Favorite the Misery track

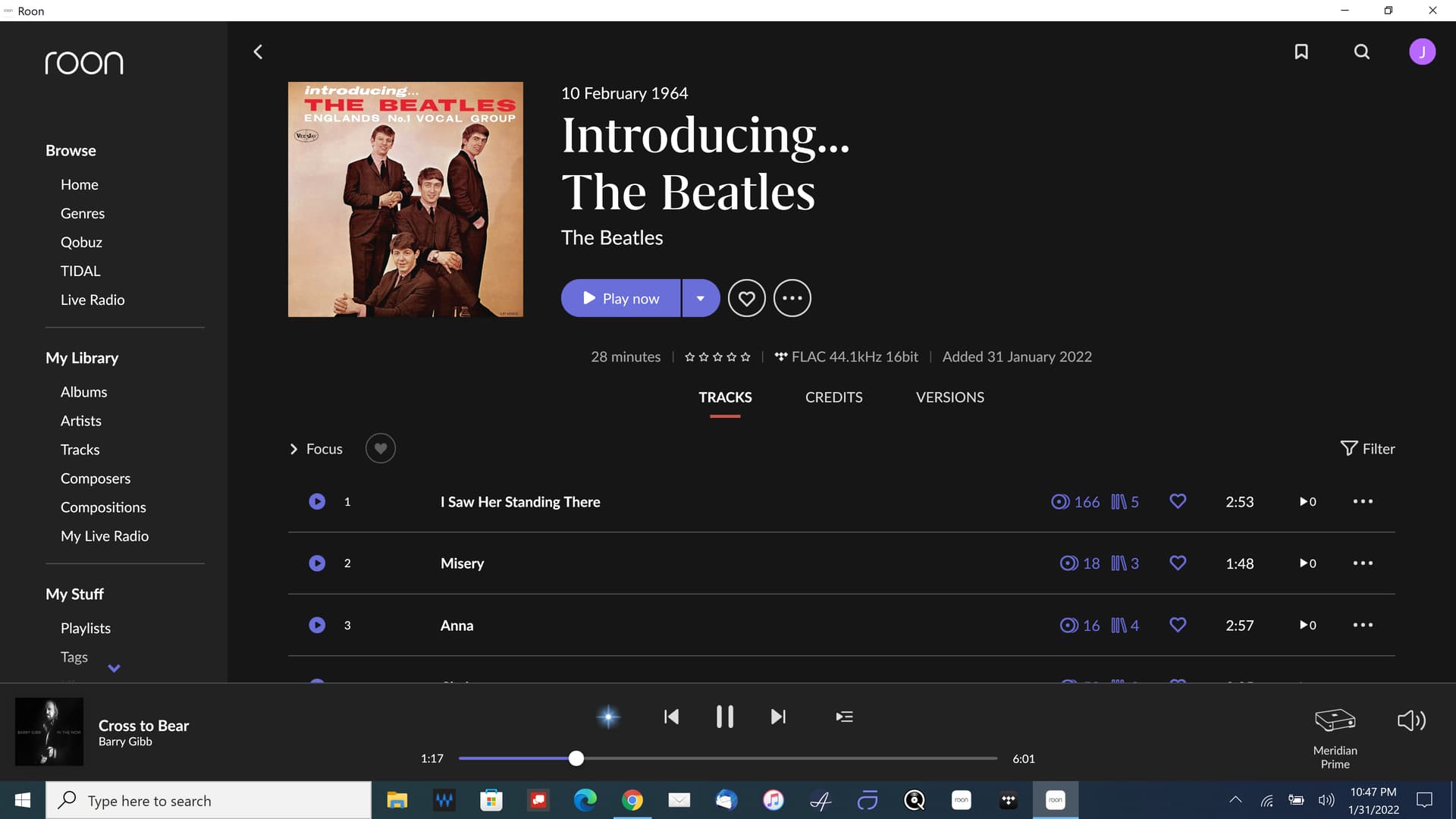1178,563
